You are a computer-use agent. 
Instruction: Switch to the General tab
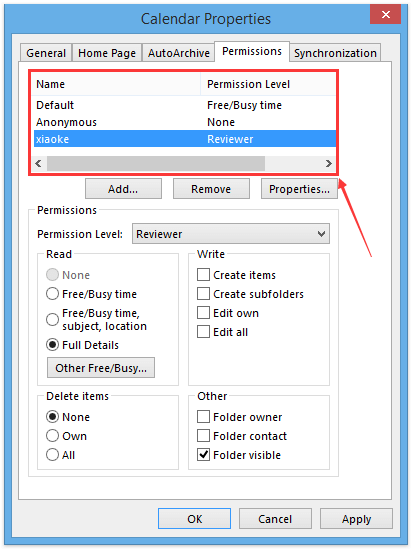pos(46,53)
